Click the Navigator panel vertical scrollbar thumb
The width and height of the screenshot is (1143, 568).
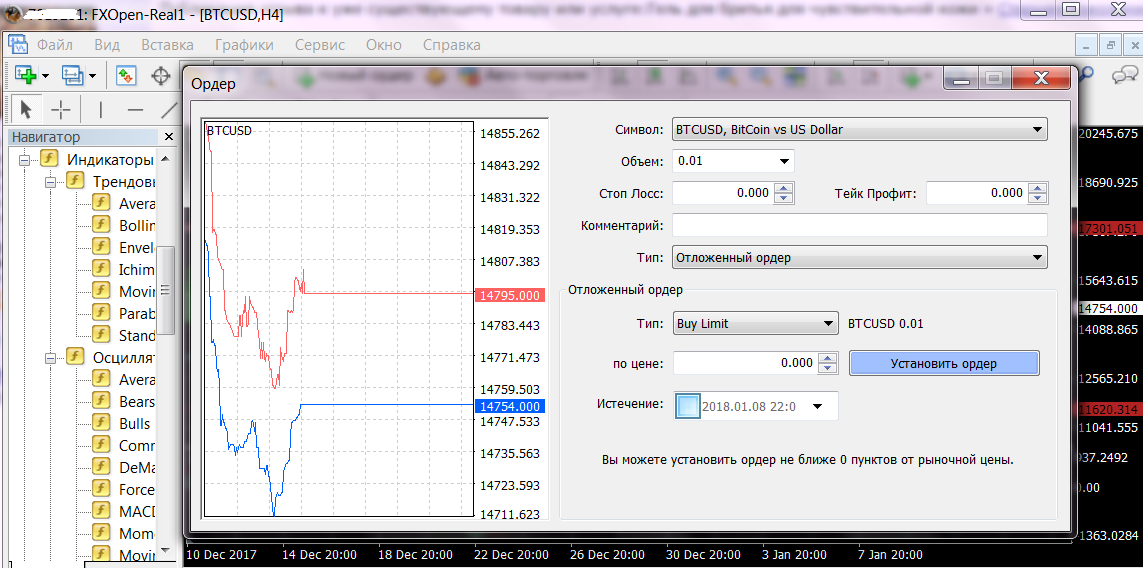166,290
